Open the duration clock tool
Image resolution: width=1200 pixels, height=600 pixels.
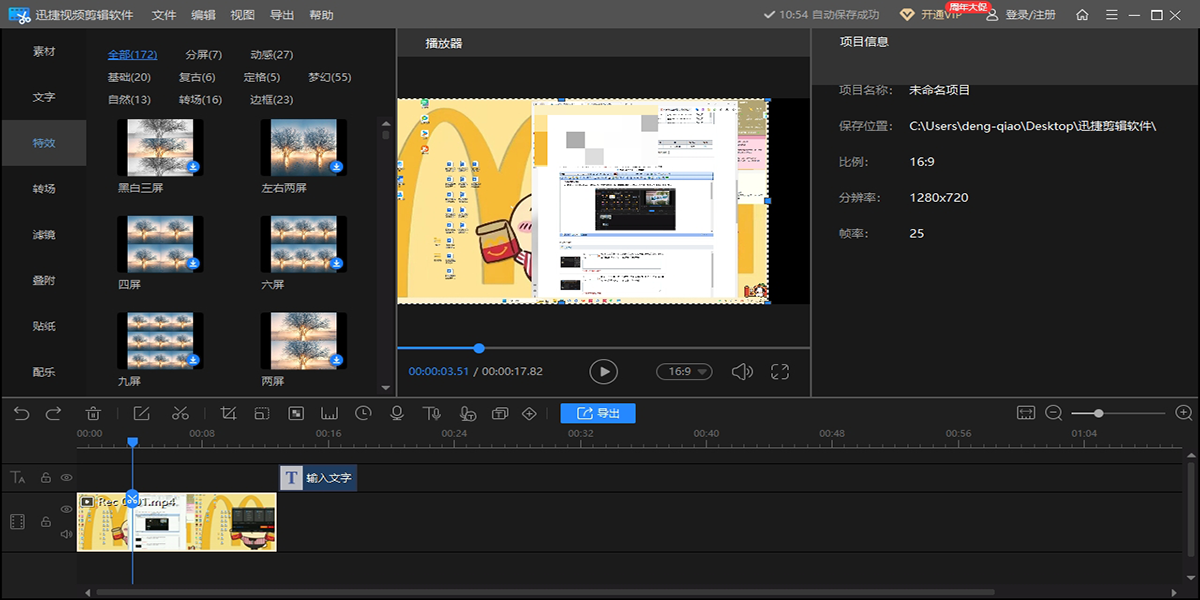(363, 413)
